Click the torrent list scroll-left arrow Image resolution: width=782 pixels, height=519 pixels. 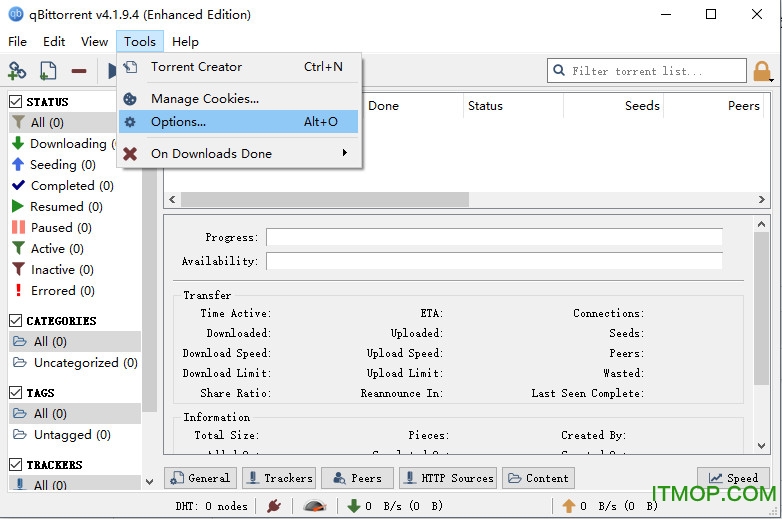click(x=172, y=199)
